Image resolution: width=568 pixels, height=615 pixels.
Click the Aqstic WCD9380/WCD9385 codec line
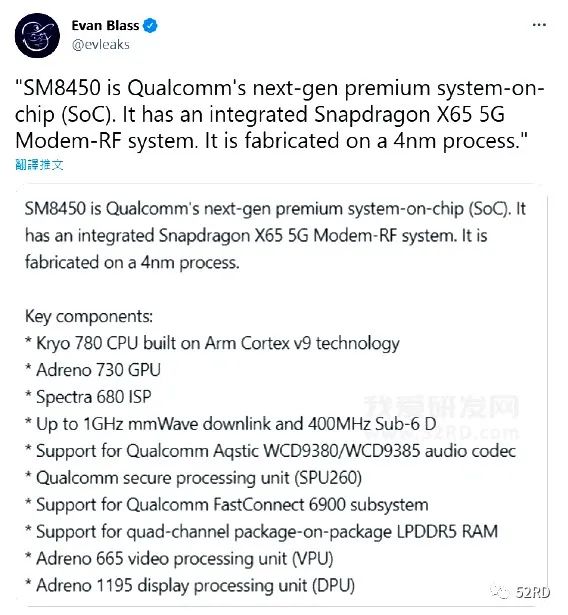pyautogui.click(x=270, y=451)
